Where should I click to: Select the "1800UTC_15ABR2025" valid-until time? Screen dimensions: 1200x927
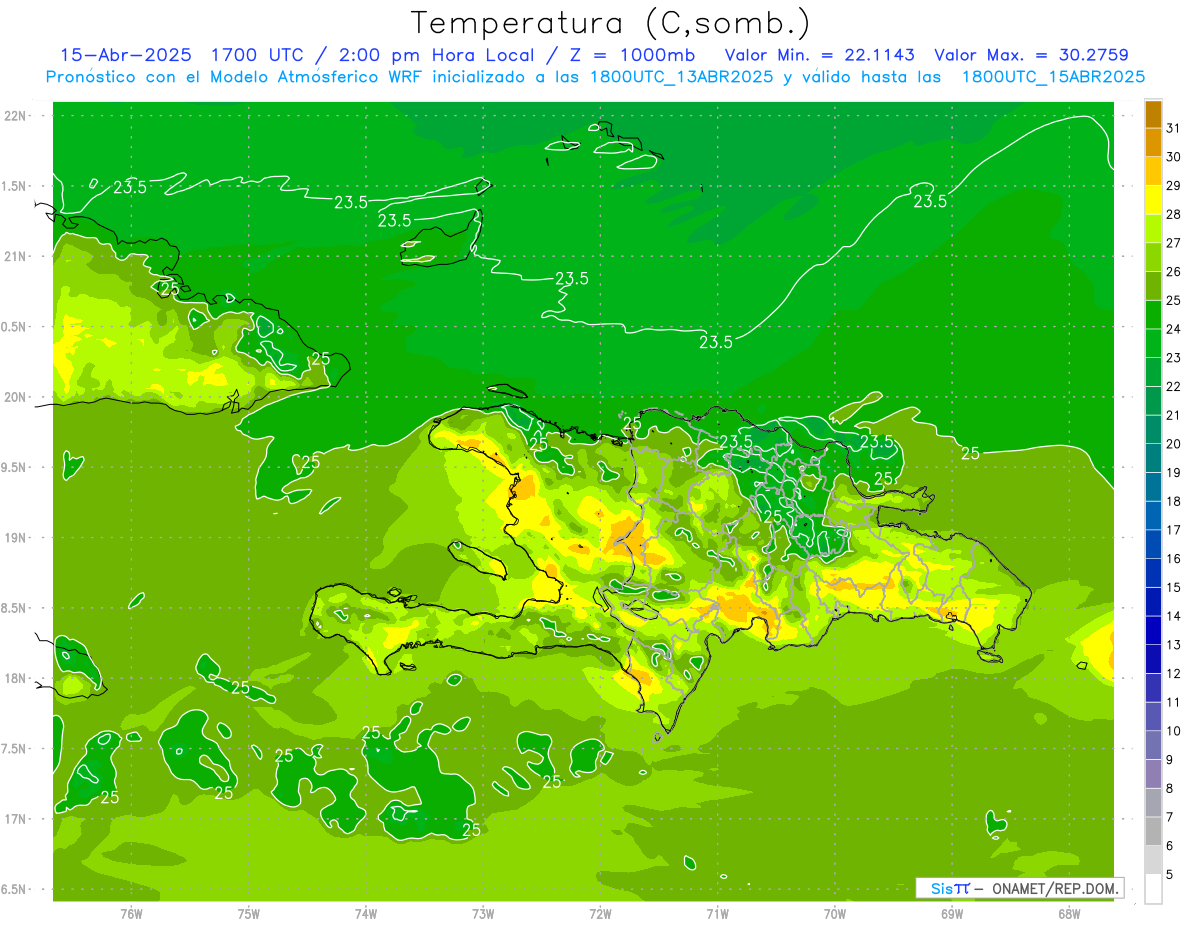pos(1053,77)
